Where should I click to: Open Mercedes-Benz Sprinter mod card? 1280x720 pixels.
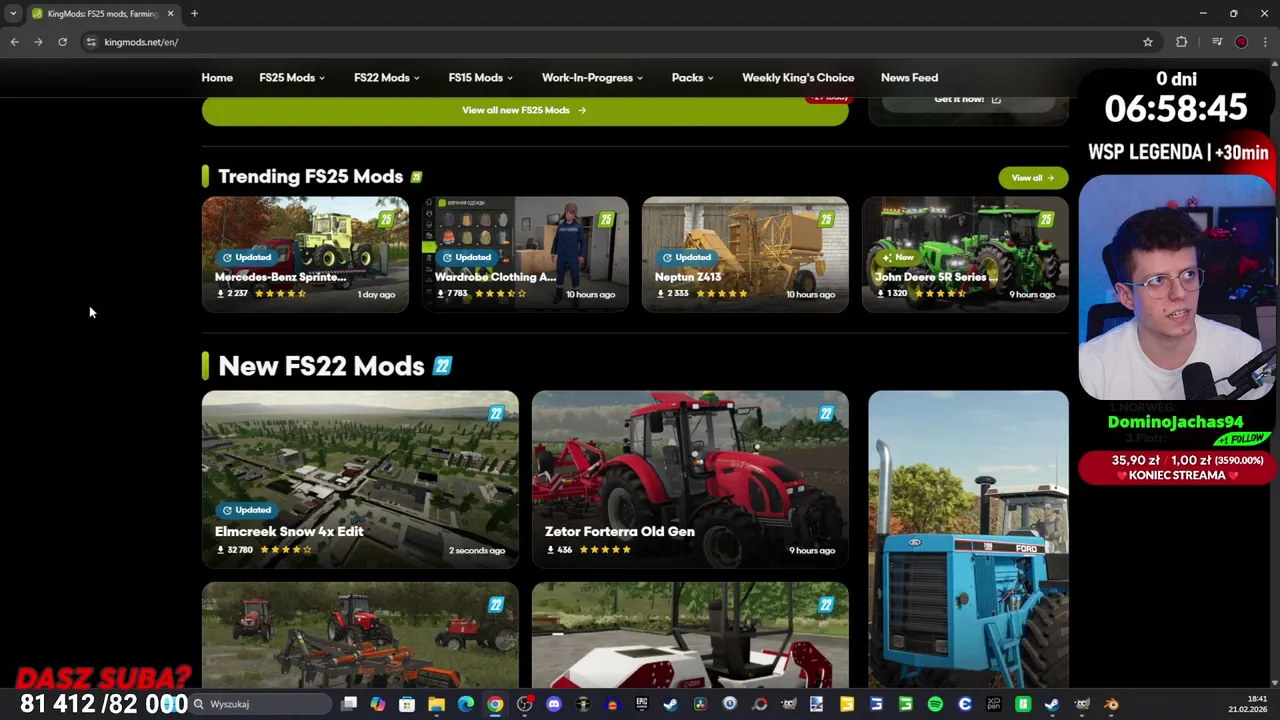305,254
